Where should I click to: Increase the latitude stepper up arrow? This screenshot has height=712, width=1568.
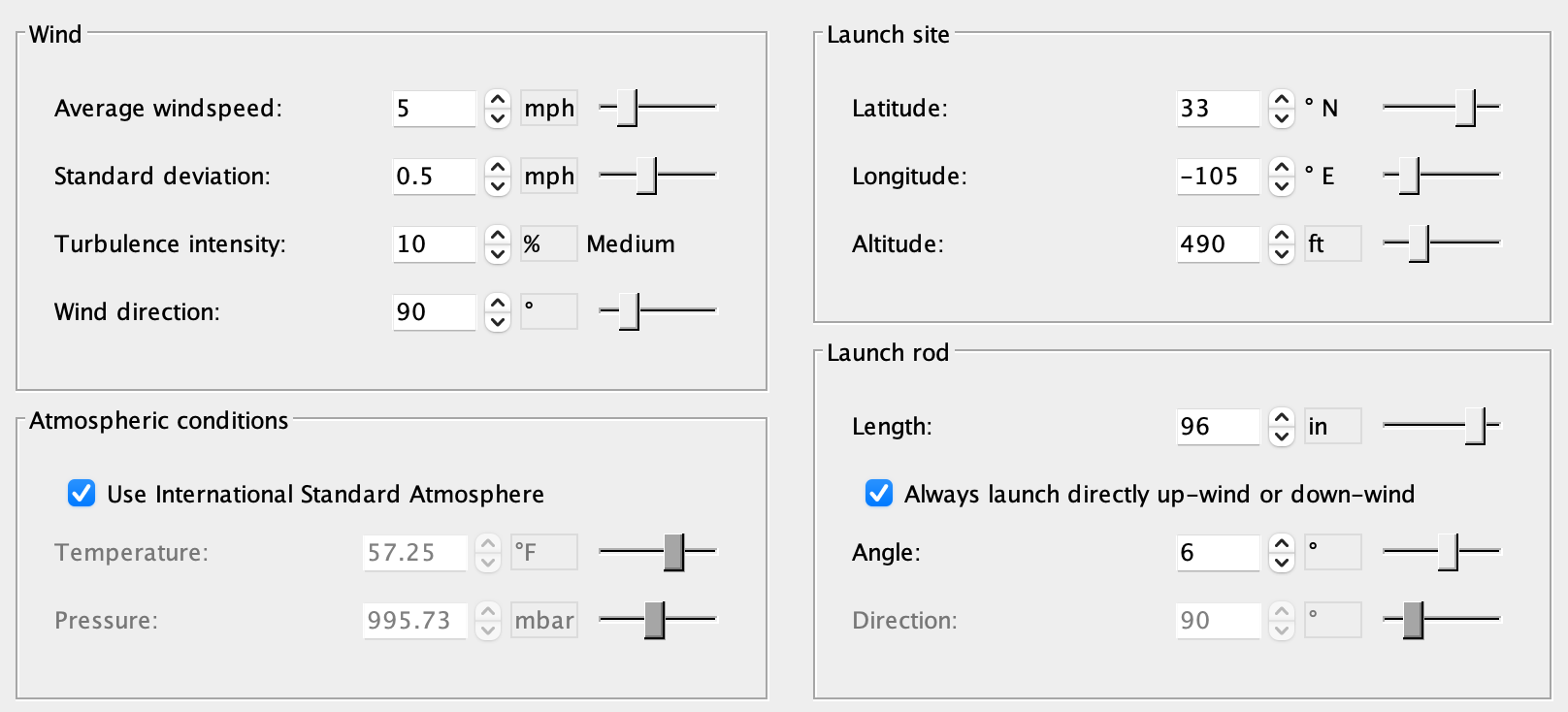click(1281, 99)
